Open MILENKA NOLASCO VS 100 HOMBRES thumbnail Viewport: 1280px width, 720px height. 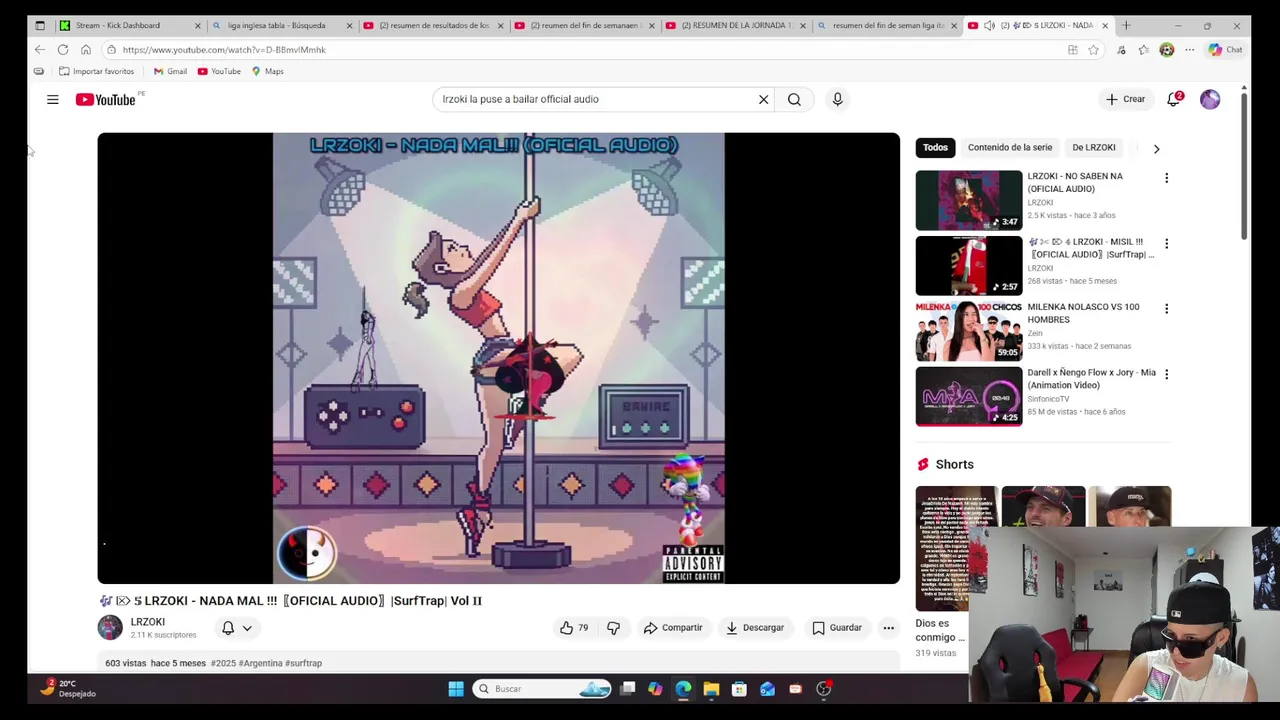(969, 331)
